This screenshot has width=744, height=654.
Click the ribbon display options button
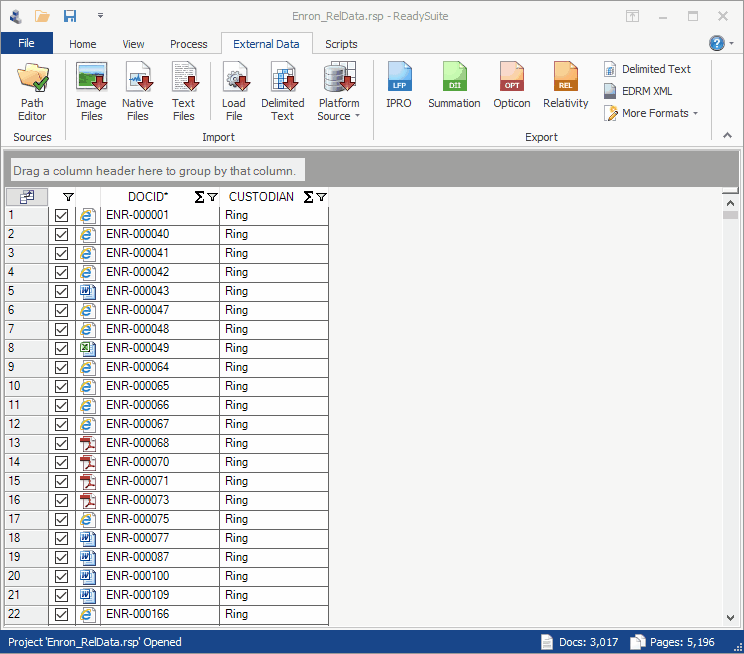point(632,17)
